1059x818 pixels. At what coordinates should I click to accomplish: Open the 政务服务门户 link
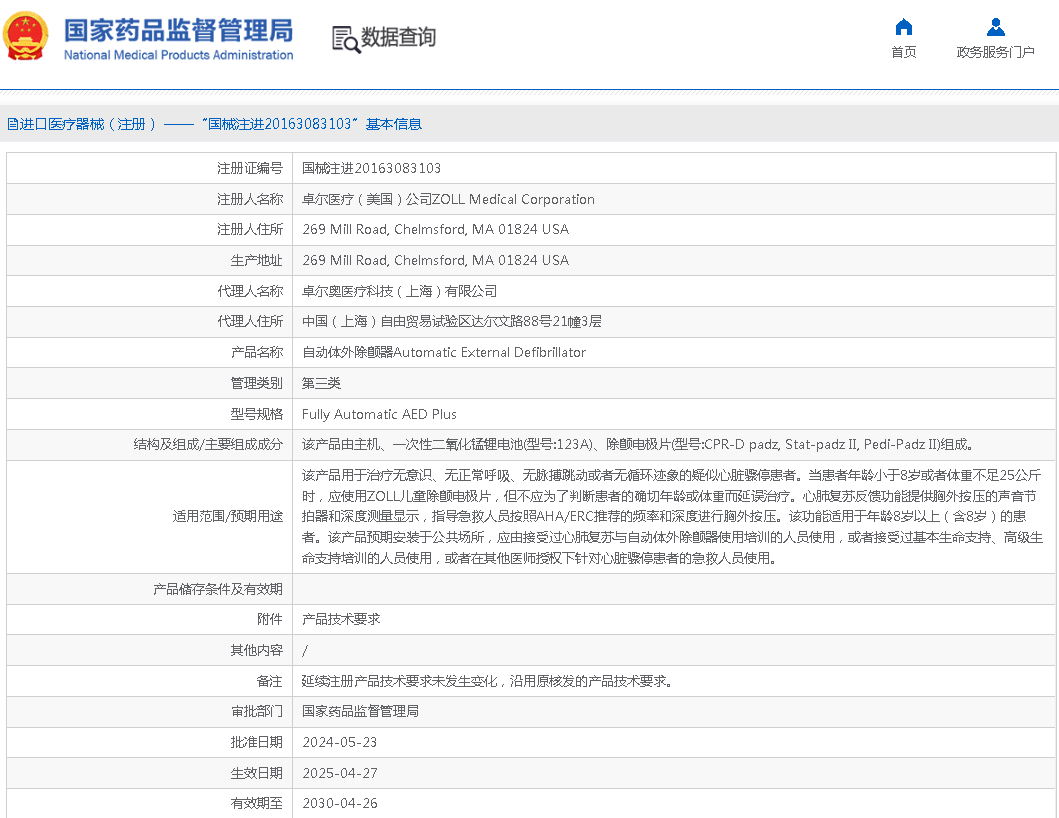tap(995, 53)
